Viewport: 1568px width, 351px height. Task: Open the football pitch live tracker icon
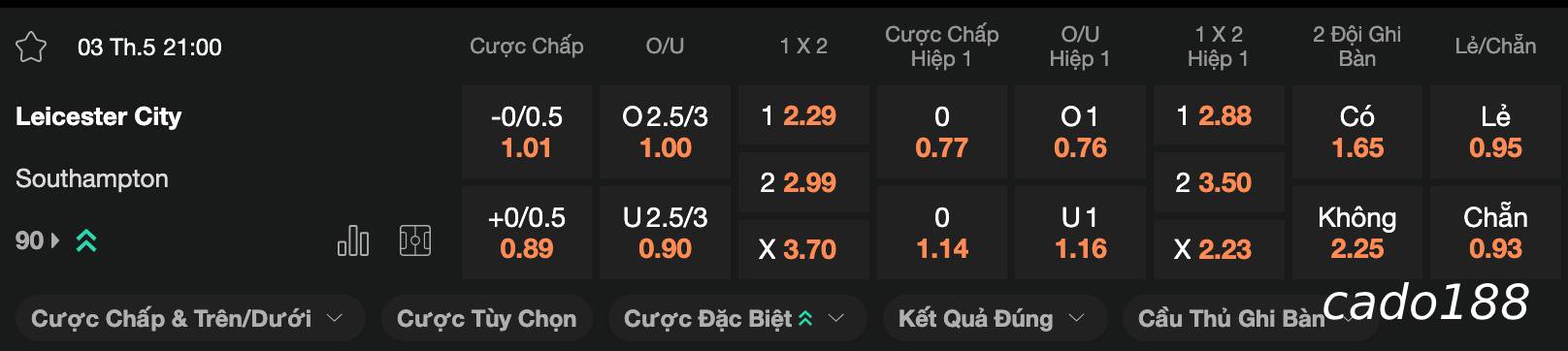415,240
